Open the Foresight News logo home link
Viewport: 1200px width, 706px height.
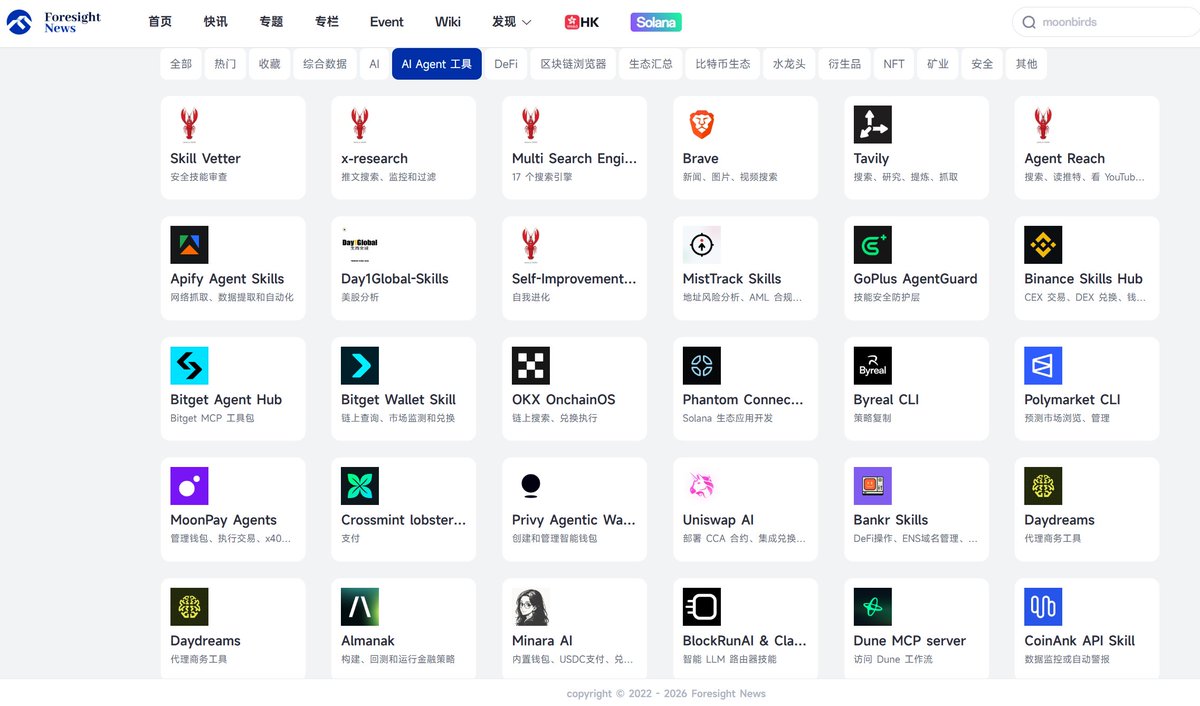[54, 22]
